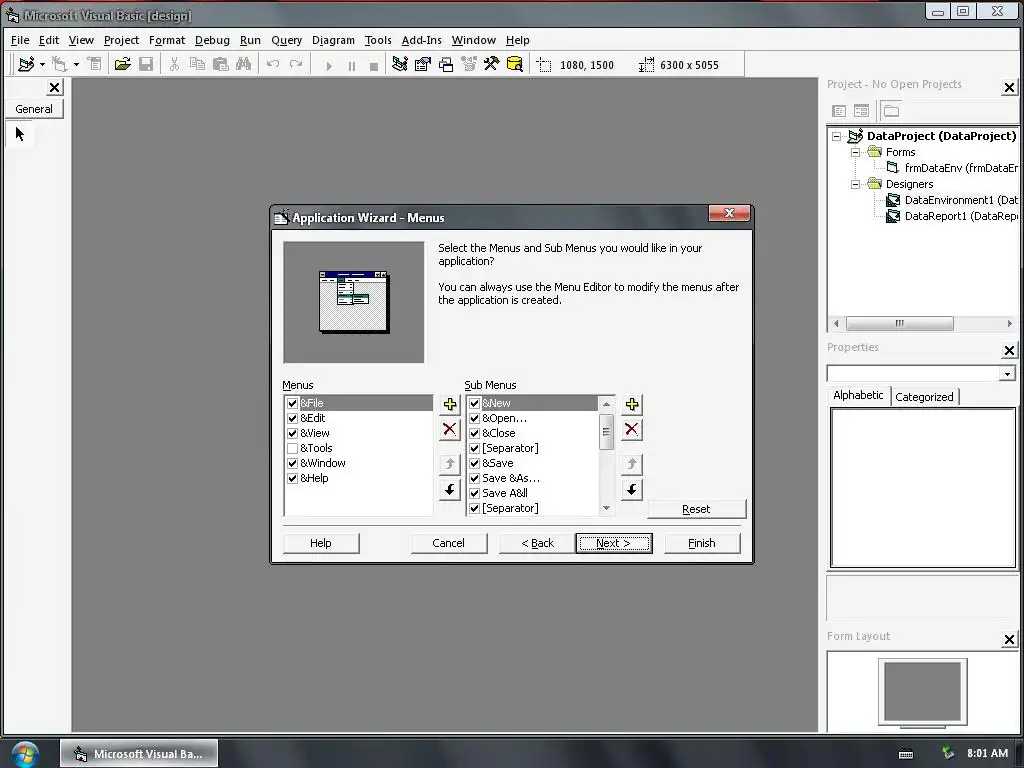This screenshot has width=1024, height=768.
Task: Enable the &Tools menu checkbox
Action: coord(293,449)
